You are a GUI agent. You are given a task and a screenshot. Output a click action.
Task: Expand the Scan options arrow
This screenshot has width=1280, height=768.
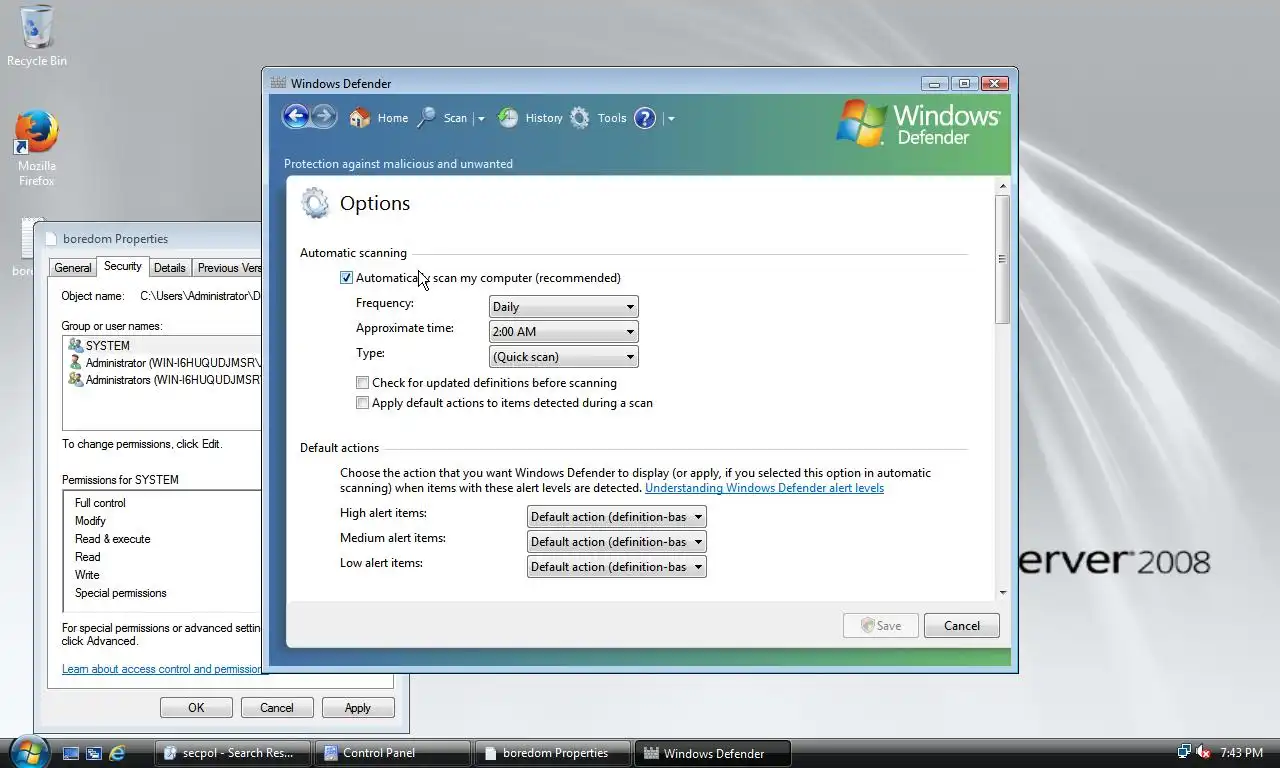coord(480,119)
